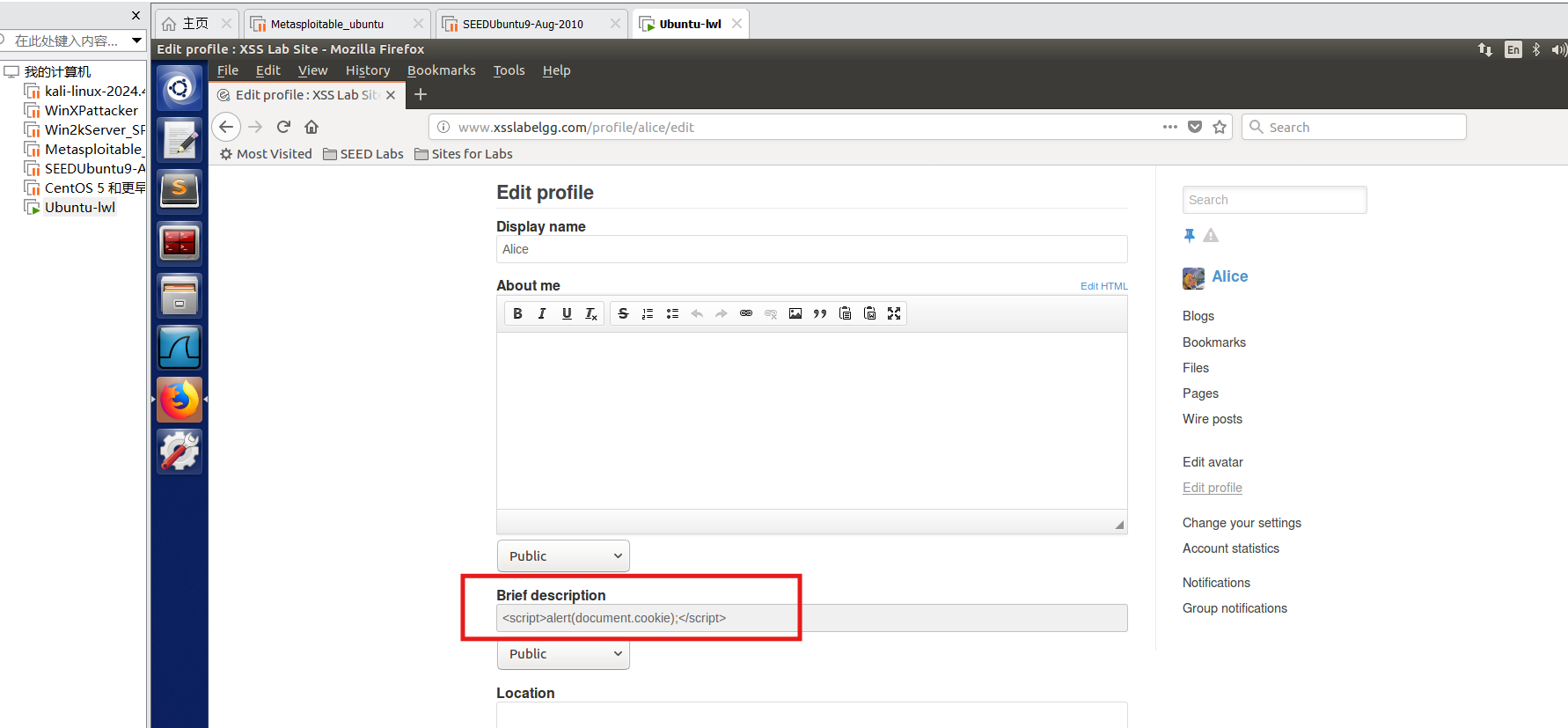Click the Brief description field
Image resolution: width=1568 pixels, height=728 pixels.
click(x=811, y=618)
